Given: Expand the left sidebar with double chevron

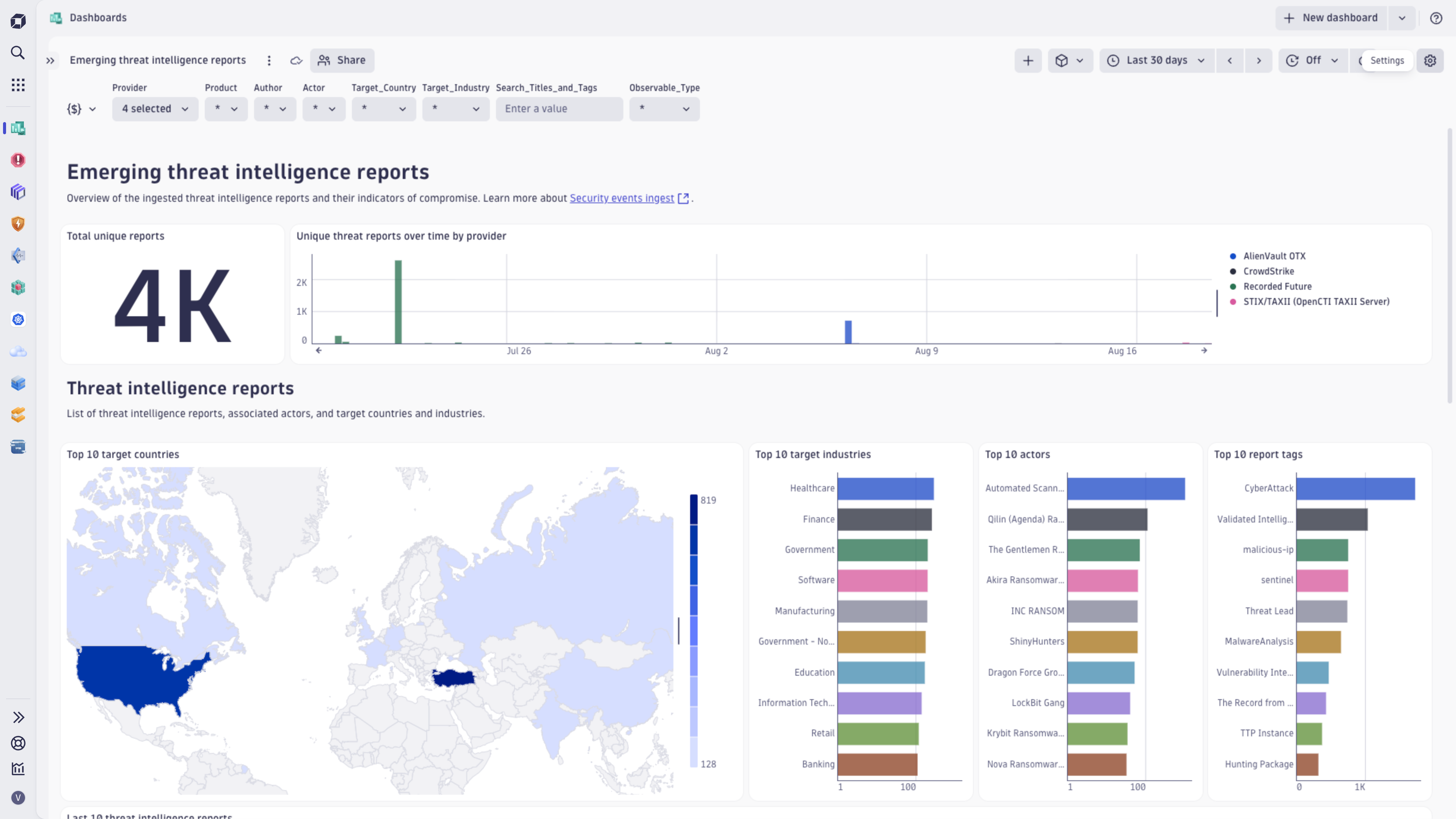Looking at the screenshot, I should coord(18,717).
